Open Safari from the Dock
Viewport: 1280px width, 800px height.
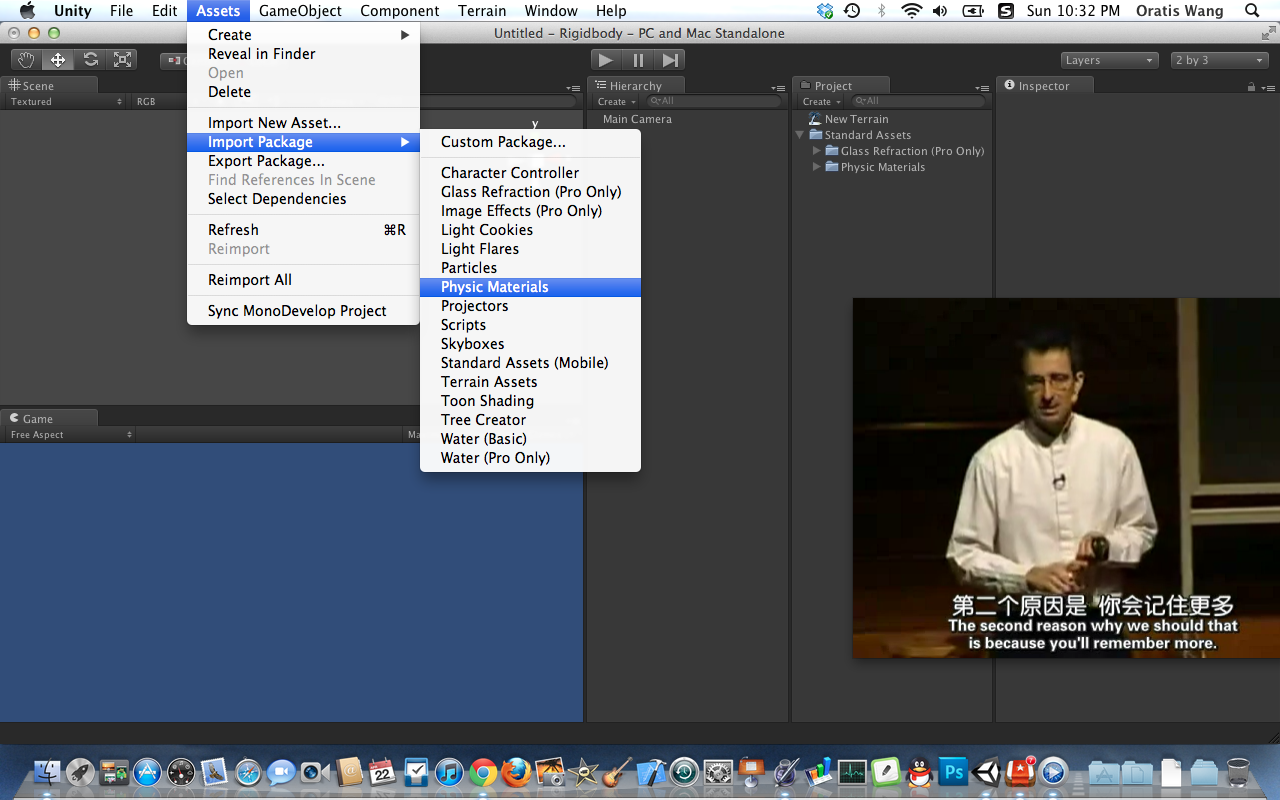[248, 772]
